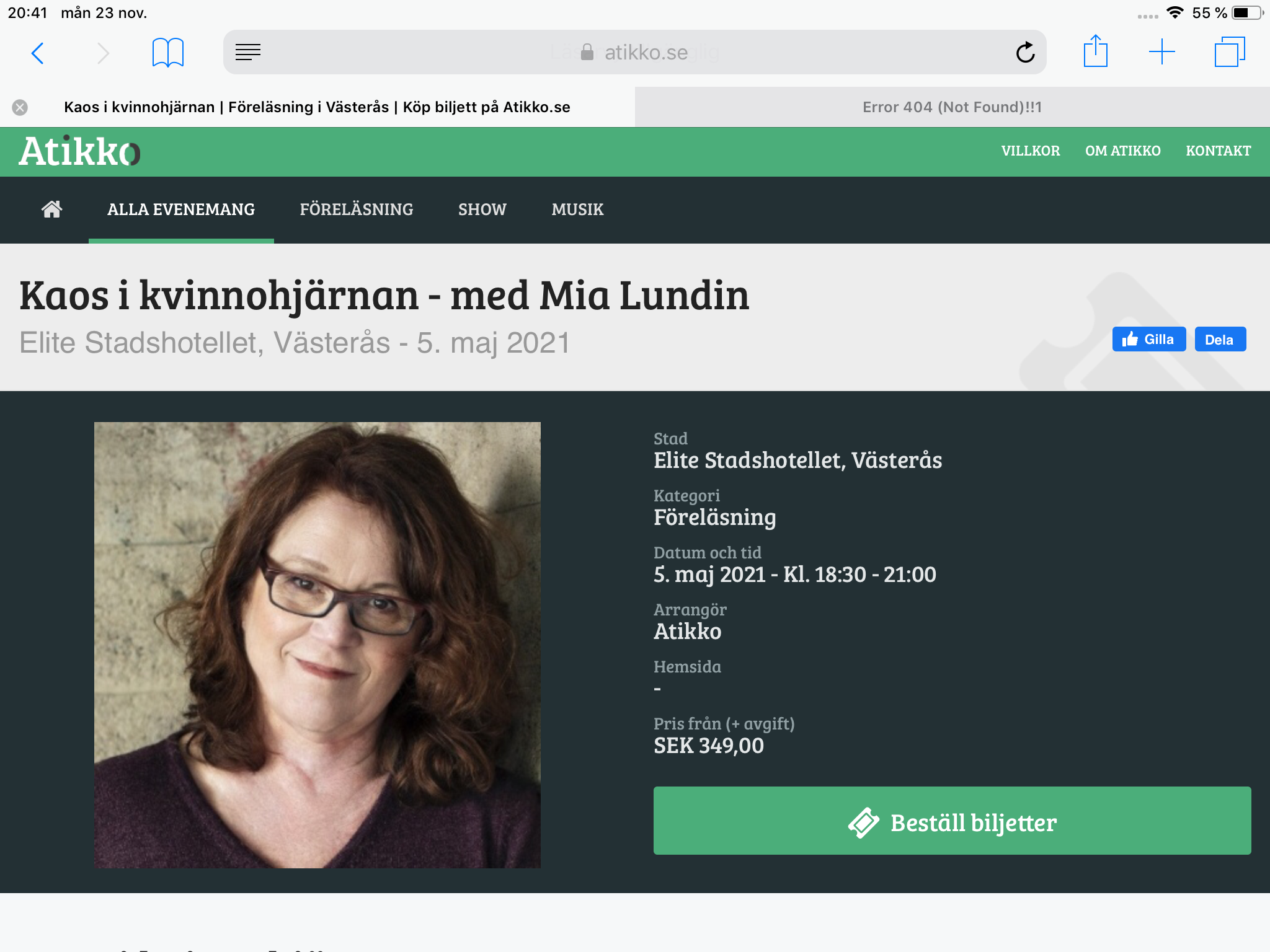Like the event with Gilla button
The width and height of the screenshot is (1270, 952).
pos(1149,339)
